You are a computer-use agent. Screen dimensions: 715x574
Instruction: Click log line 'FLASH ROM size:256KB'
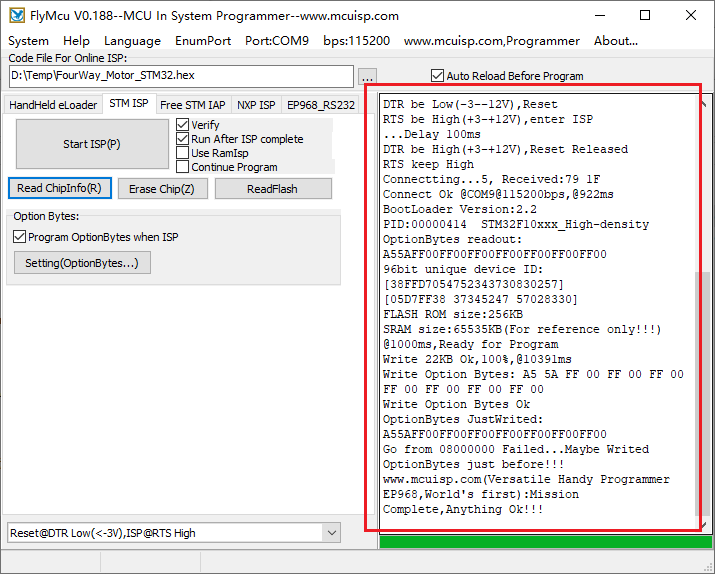[453, 314]
